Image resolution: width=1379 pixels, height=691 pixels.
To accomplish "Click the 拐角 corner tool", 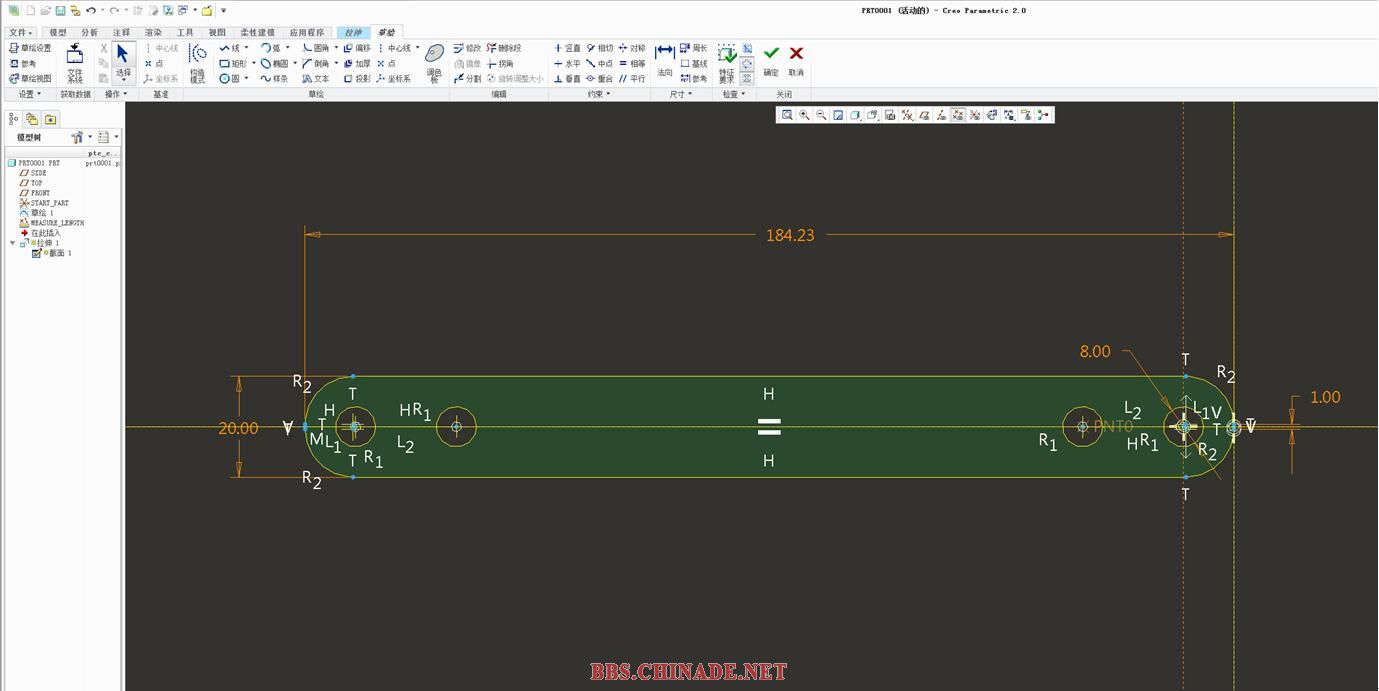I will point(500,63).
